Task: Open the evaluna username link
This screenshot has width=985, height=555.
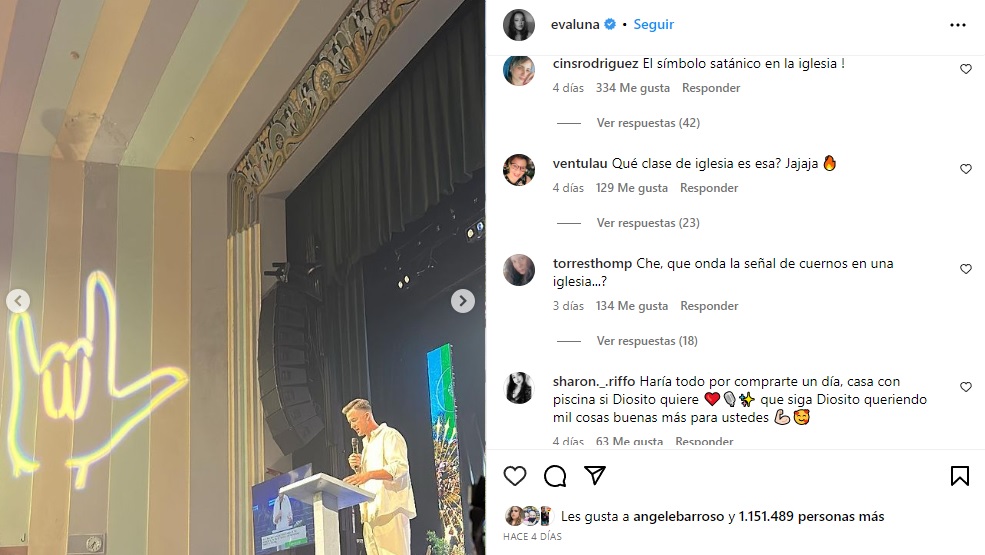Action: [575, 25]
